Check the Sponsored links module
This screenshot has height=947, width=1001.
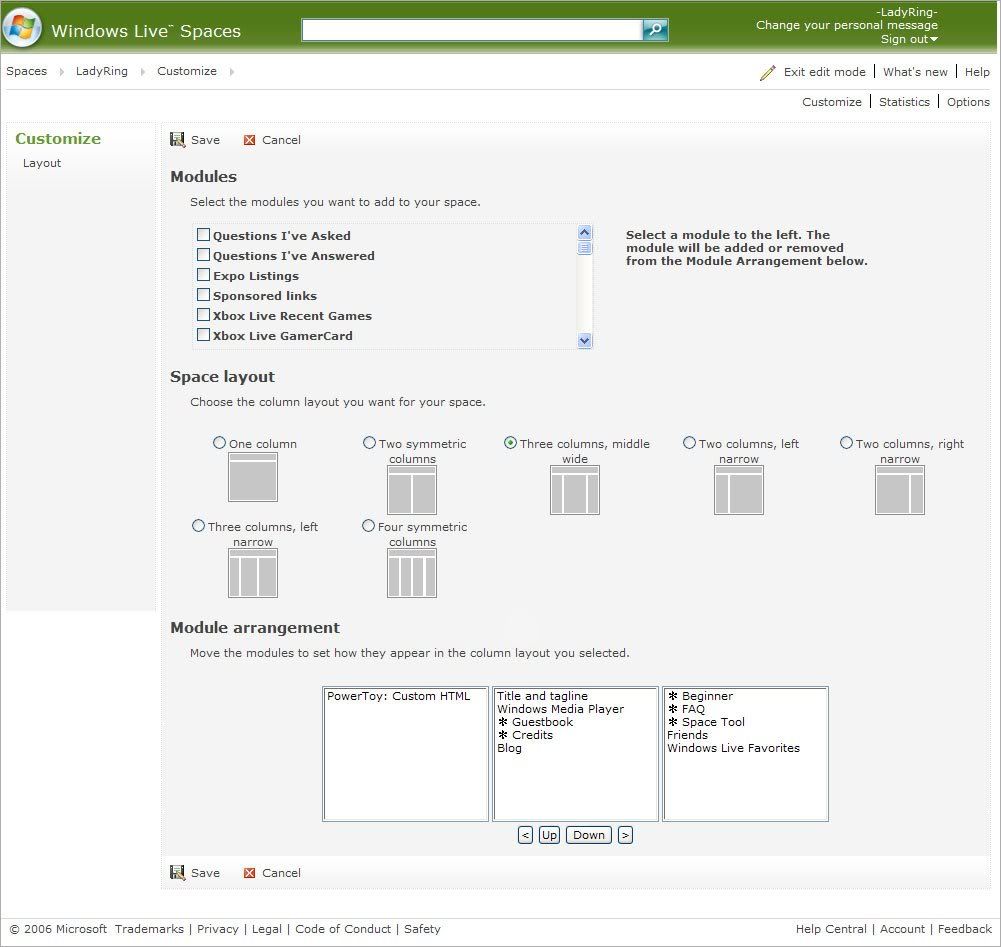pos(203,294)
